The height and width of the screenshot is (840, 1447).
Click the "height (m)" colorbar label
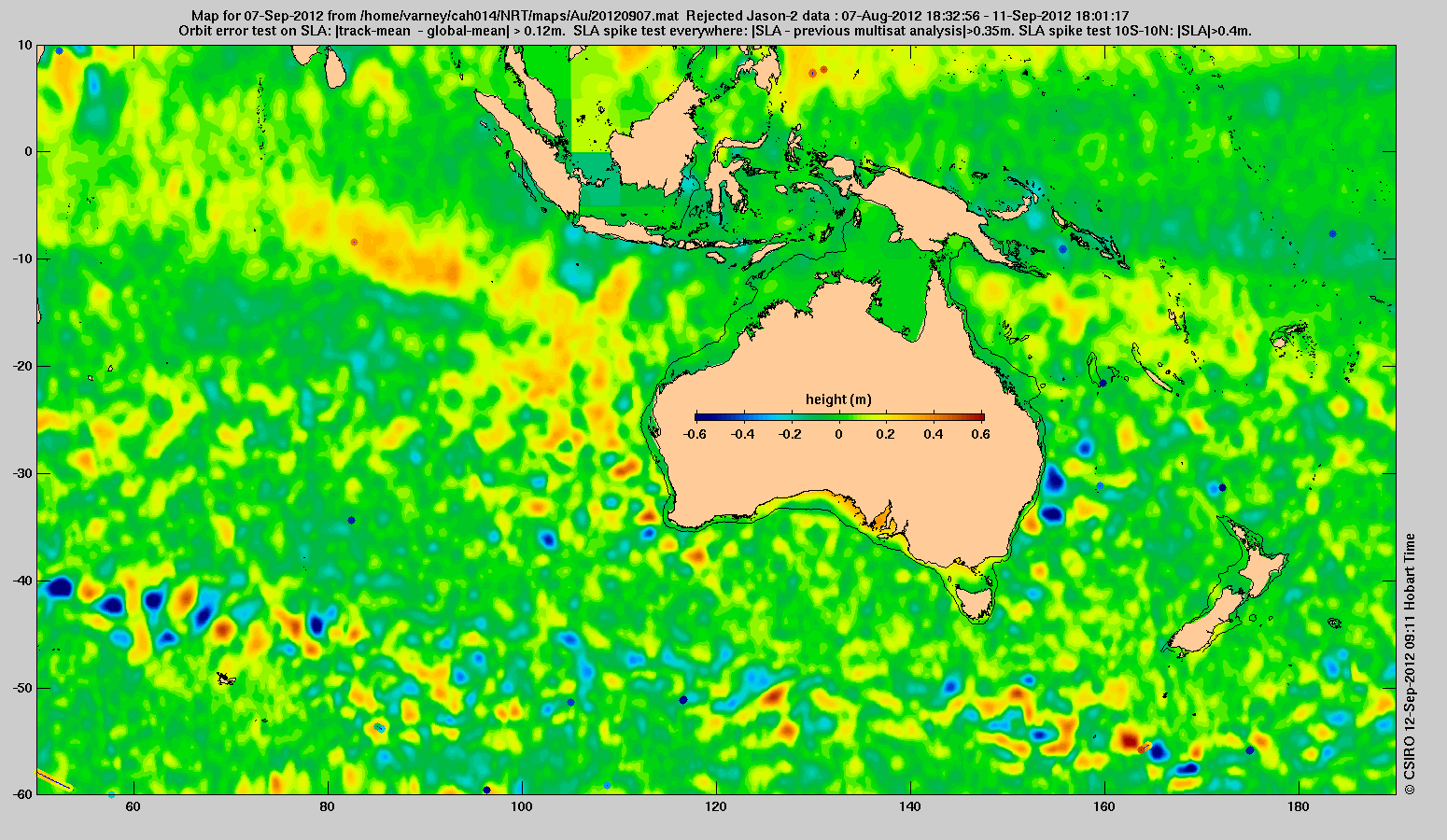point(838,399)
